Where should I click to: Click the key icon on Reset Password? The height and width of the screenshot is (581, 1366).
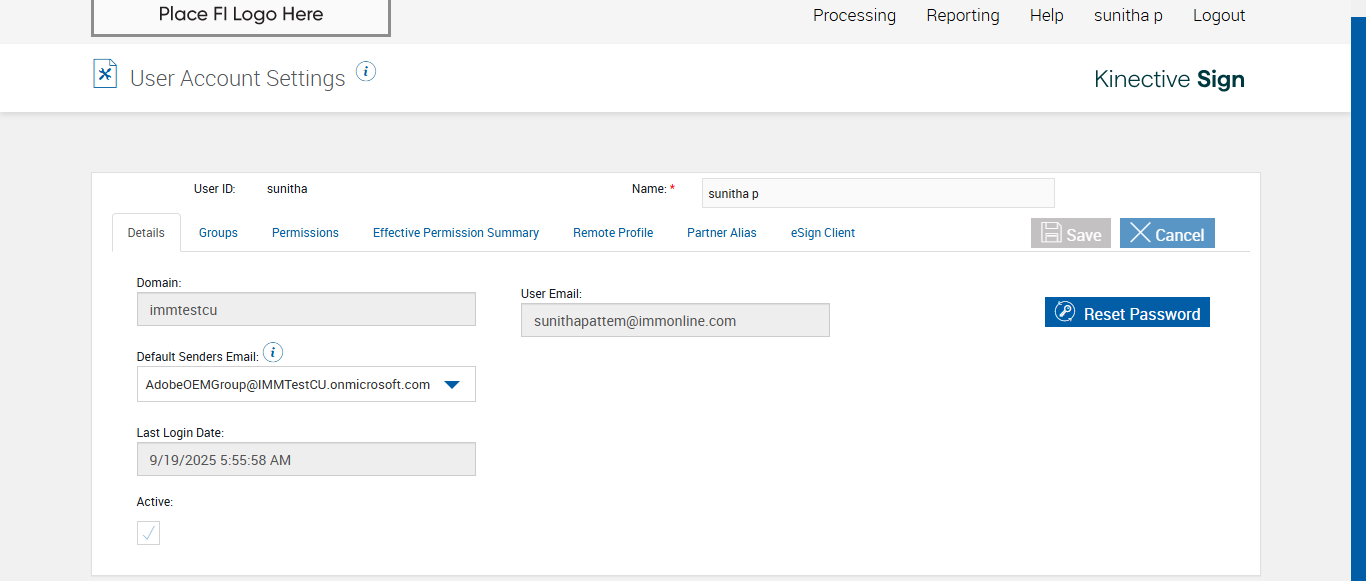(x=1065, y=313)
